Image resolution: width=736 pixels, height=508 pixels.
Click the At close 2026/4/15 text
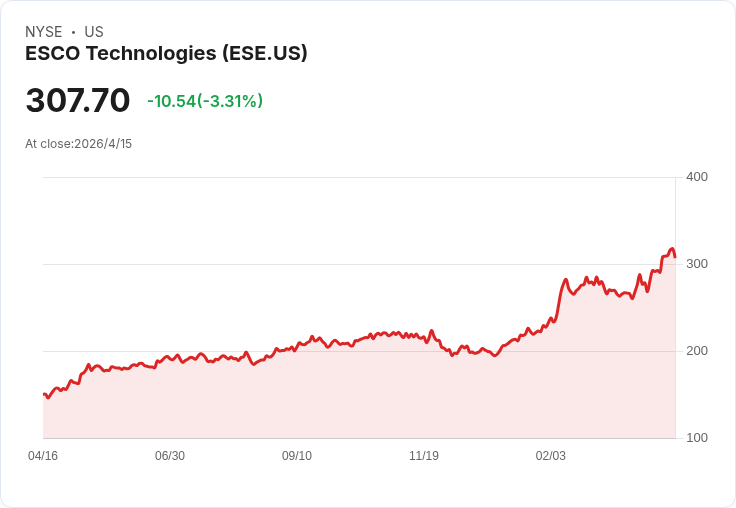coord(79,144)
